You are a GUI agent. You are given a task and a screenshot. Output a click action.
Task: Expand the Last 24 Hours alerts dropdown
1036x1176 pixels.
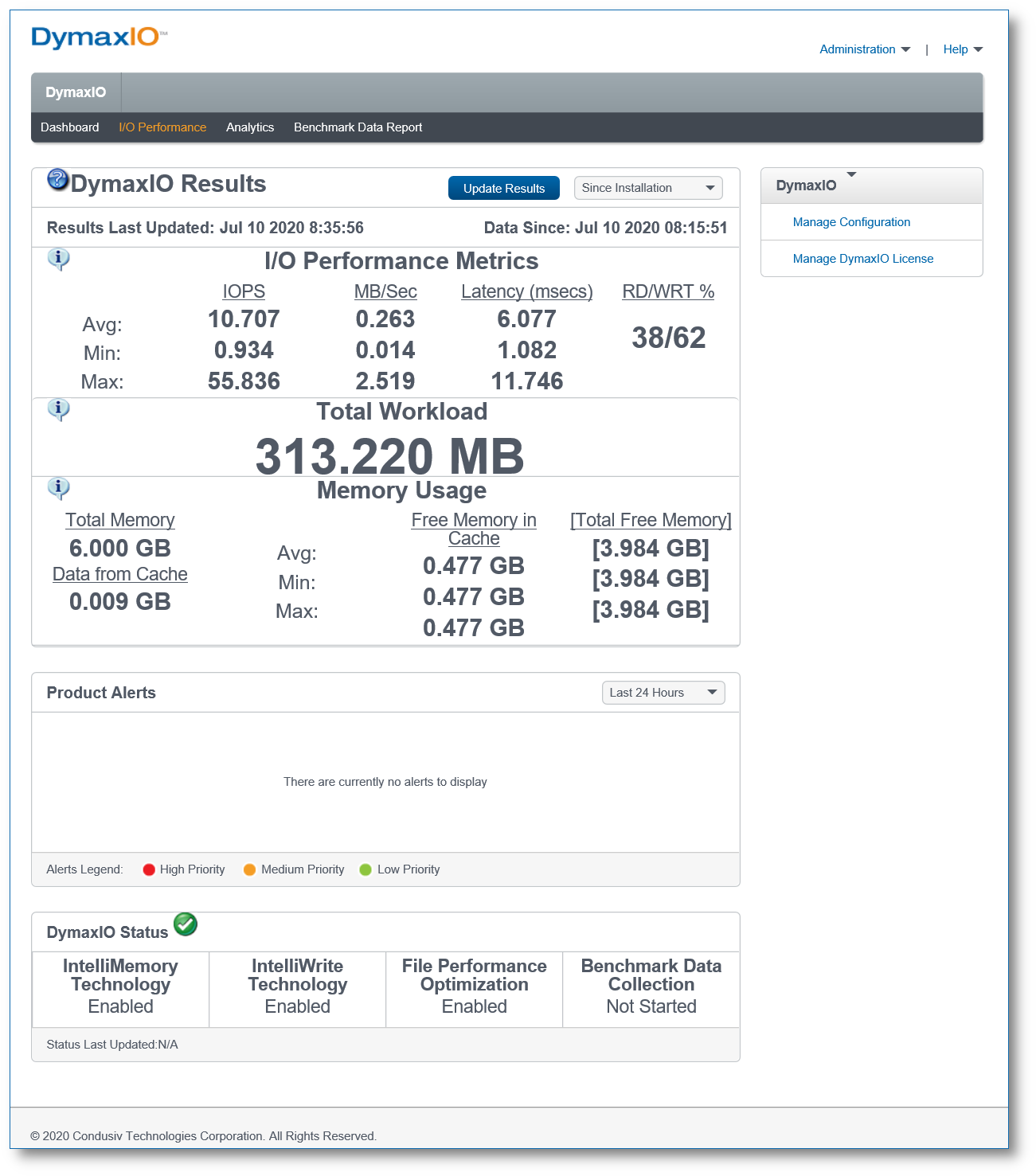pyautogui.click(x=663, y=693)
